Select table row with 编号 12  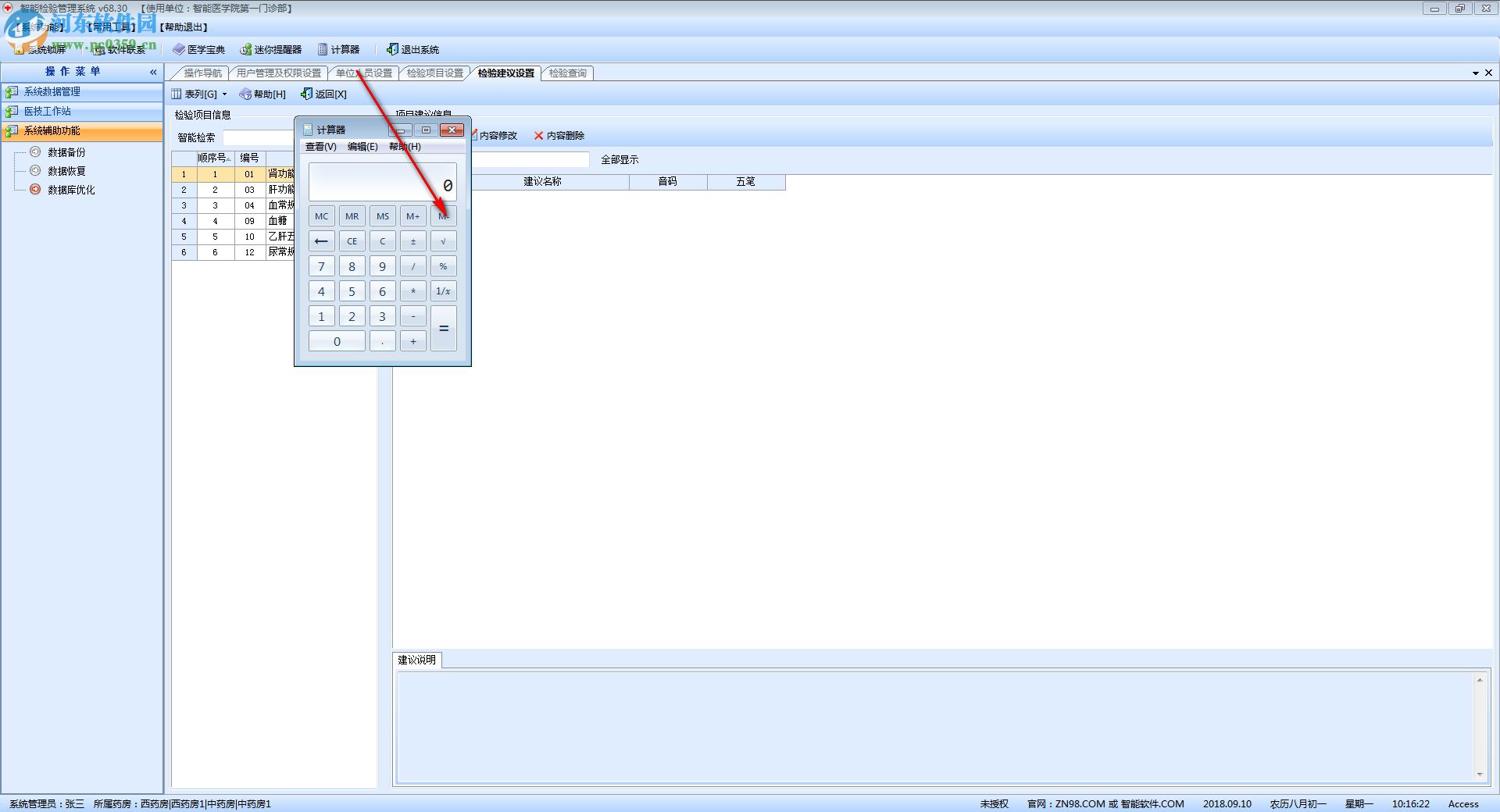(x=233, y=252)
